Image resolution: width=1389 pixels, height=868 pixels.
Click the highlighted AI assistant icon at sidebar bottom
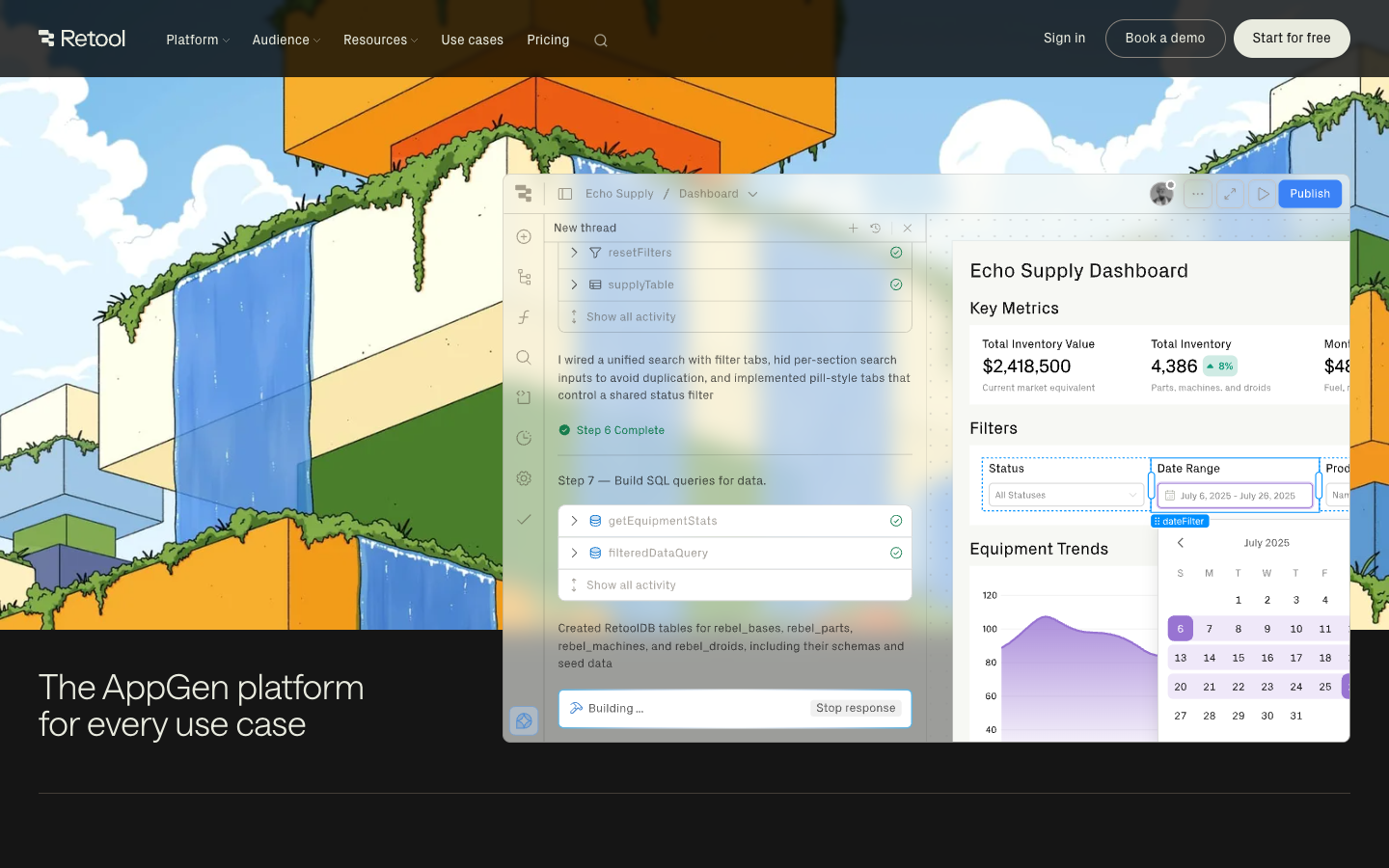coord(524,720)
